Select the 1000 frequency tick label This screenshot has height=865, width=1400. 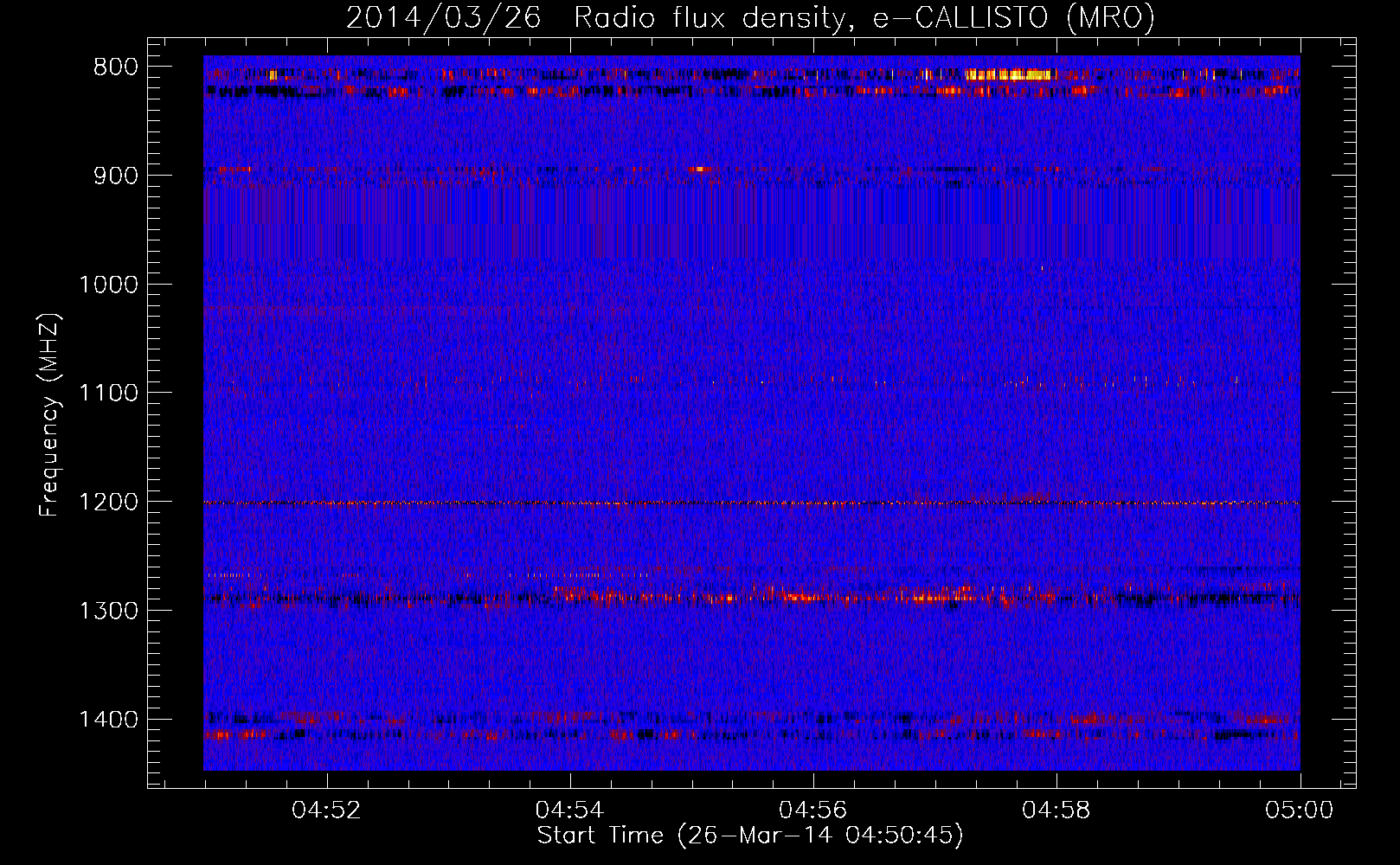tap(108, 285)
